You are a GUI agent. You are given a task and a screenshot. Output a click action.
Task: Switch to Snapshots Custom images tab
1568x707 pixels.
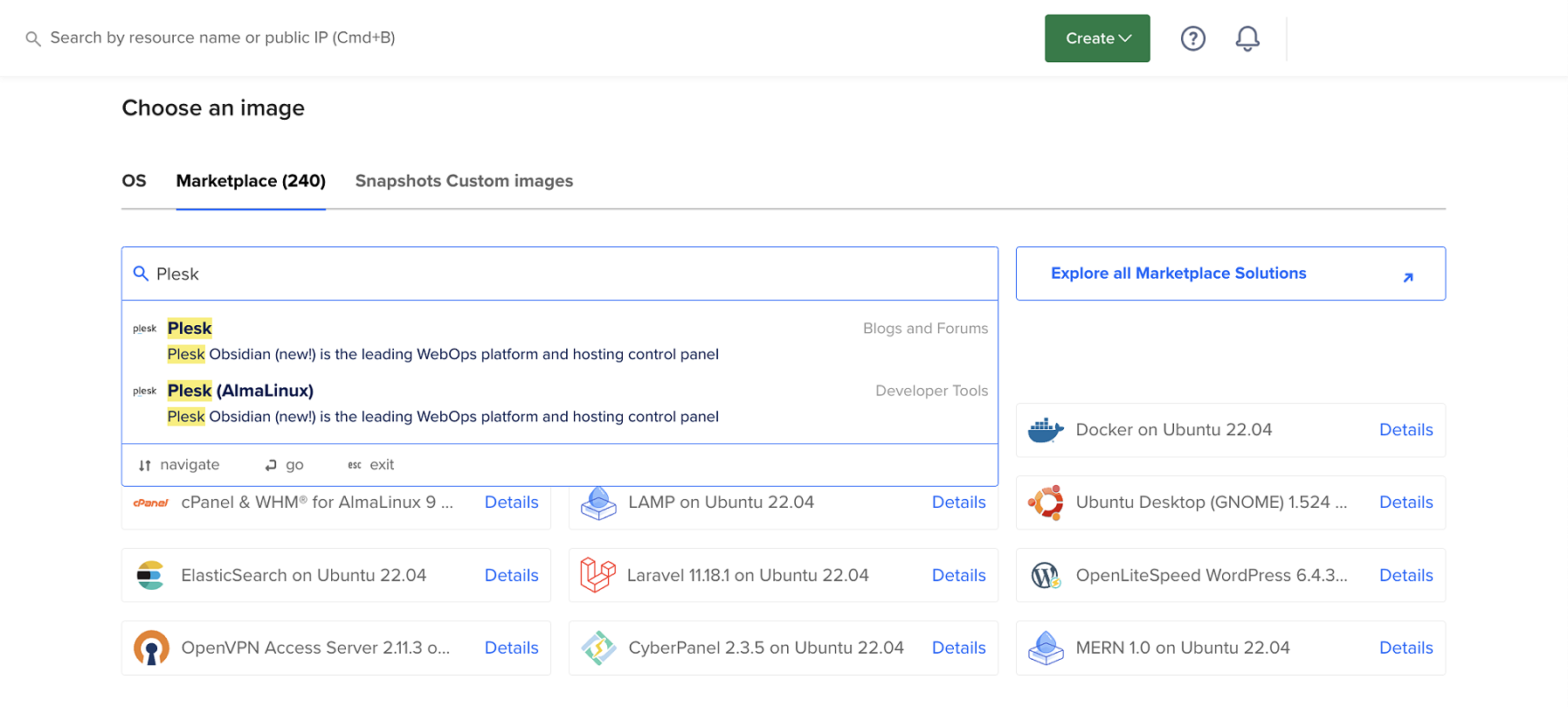[464, 181]
